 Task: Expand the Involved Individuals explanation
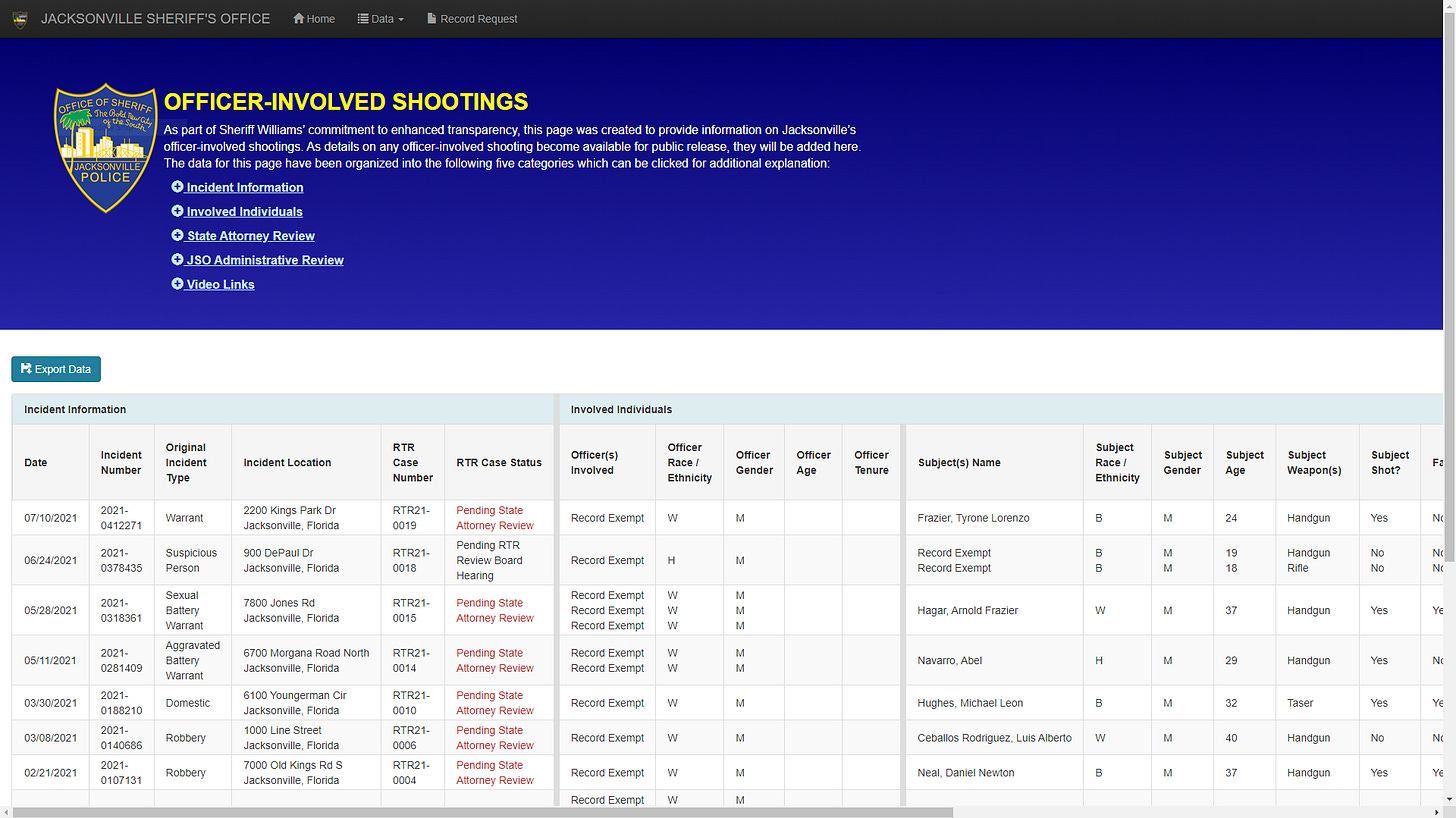tap(237, 211)
